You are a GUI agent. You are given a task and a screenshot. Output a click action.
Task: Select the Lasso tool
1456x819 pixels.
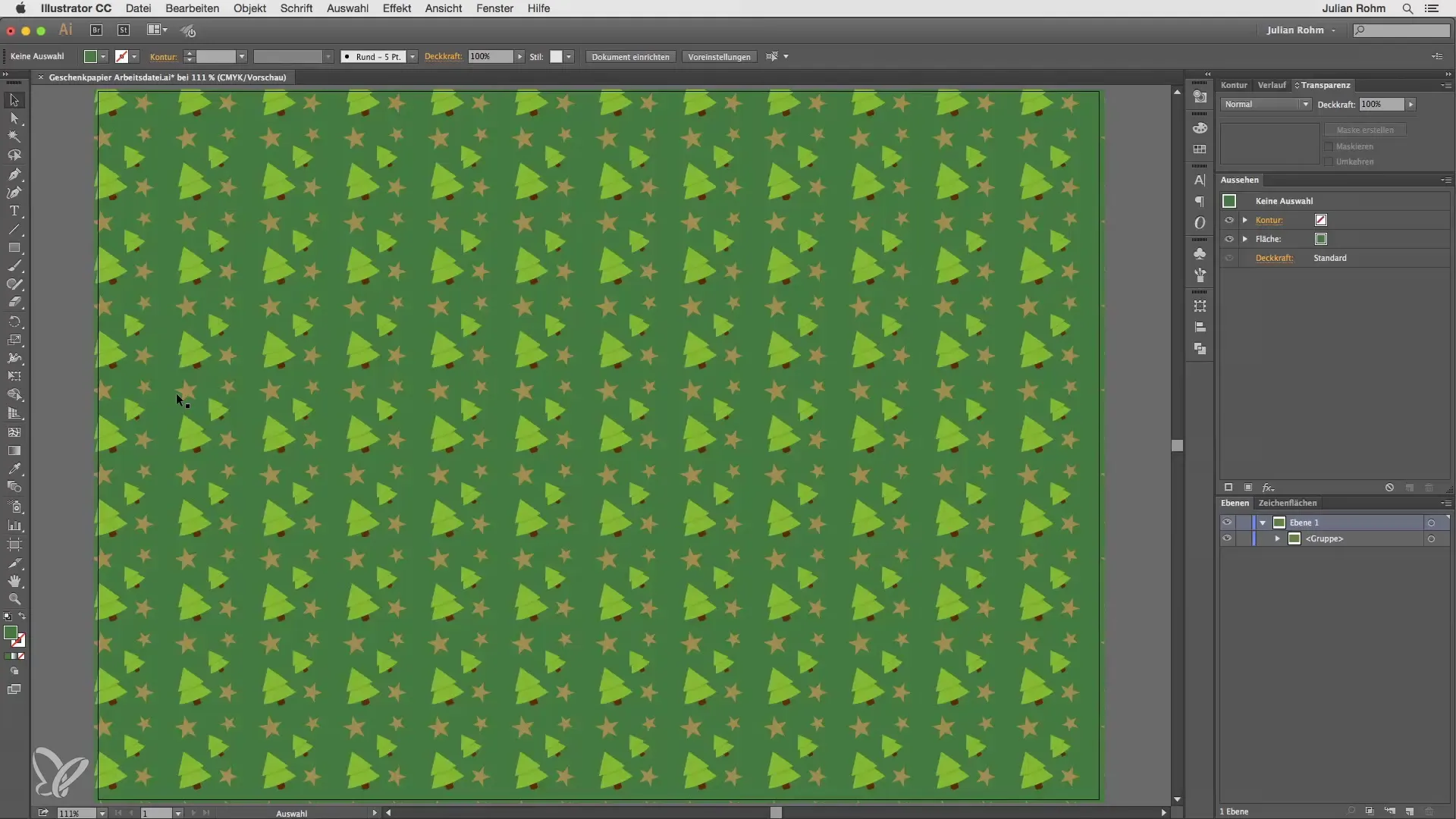point(14,155)
